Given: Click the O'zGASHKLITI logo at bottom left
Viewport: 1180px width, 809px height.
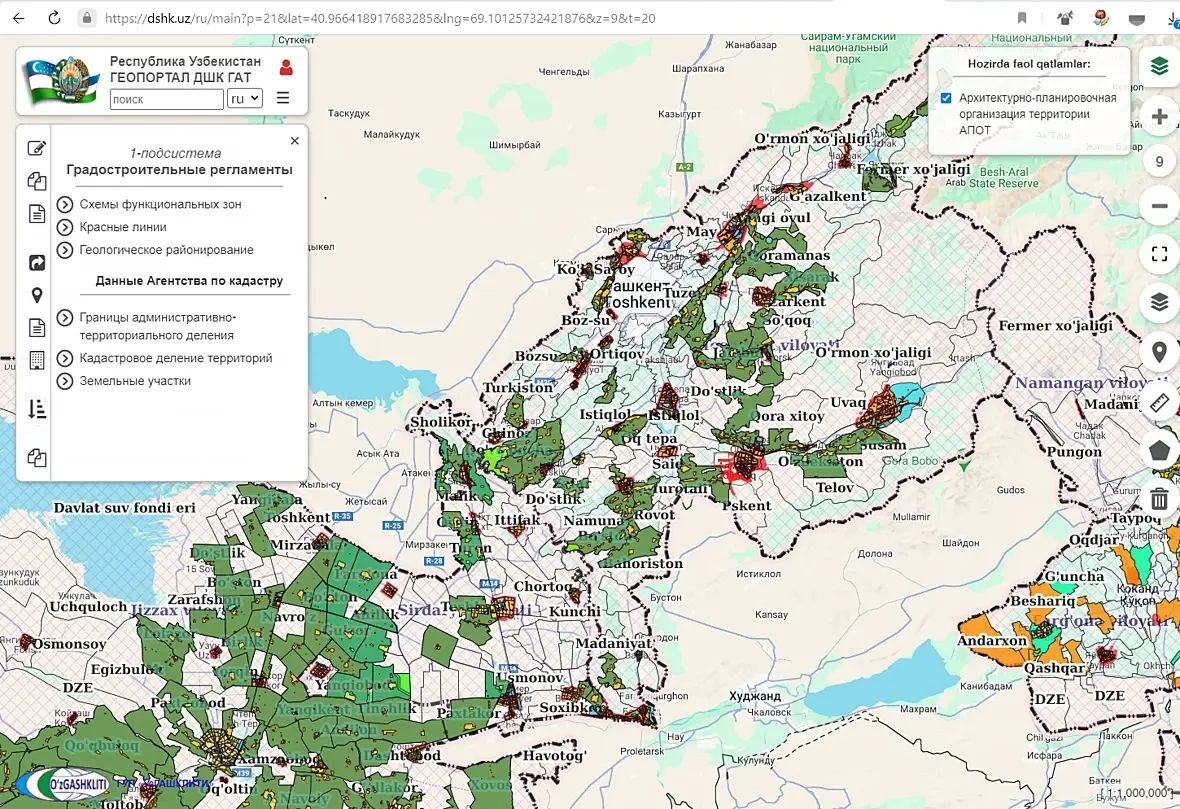Looking at the screenshot, I should coord(64,785).
